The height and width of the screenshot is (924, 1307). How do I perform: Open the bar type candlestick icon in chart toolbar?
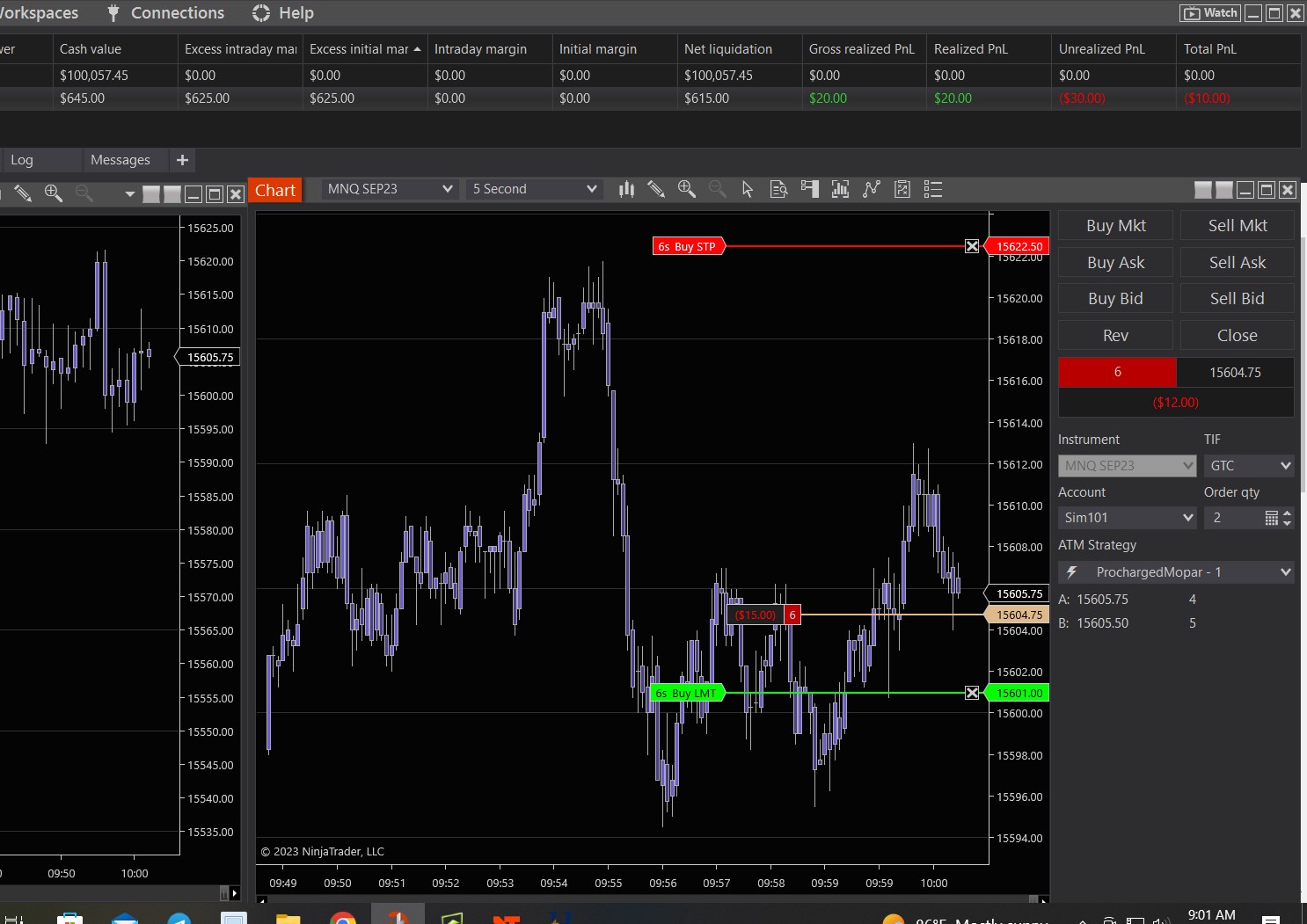[x=626, y=189]
